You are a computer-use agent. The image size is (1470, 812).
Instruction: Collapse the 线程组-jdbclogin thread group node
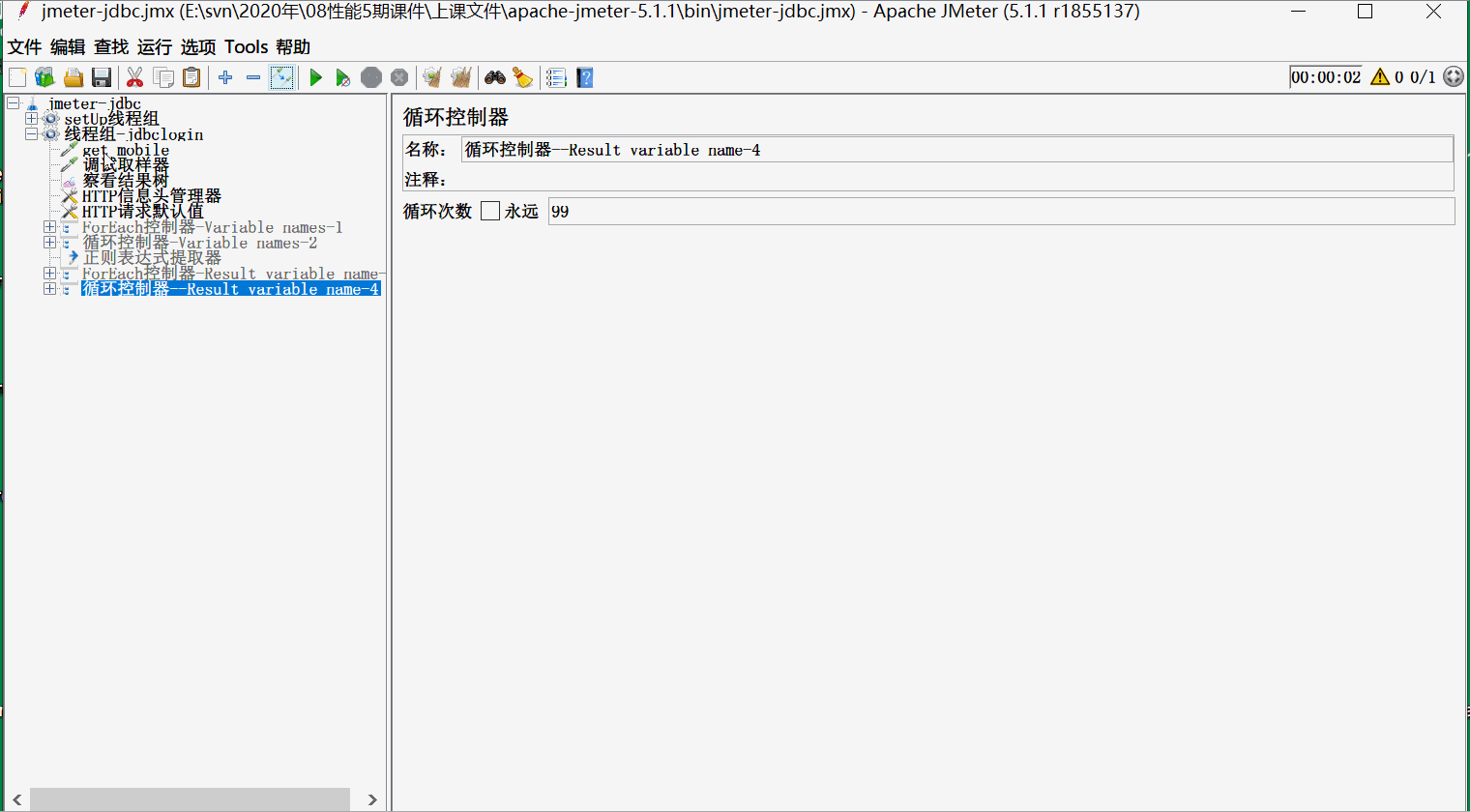pos(32,134)
